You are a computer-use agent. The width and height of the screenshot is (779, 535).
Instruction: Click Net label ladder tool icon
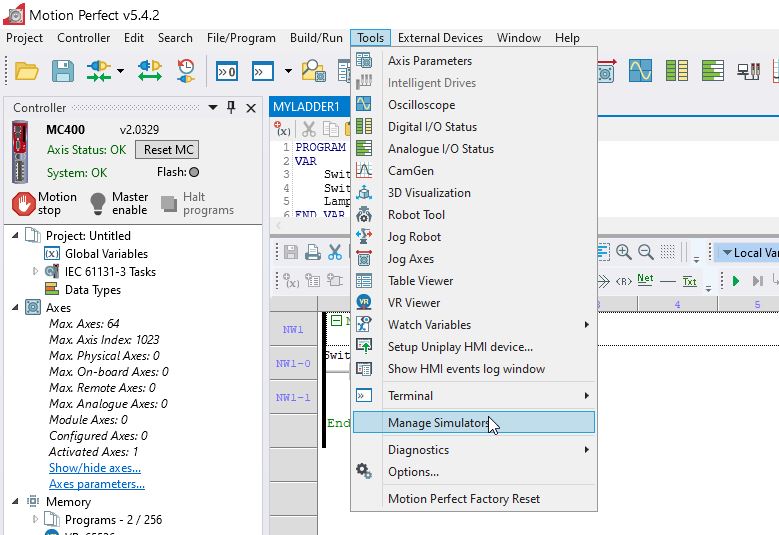click(645, 280)
